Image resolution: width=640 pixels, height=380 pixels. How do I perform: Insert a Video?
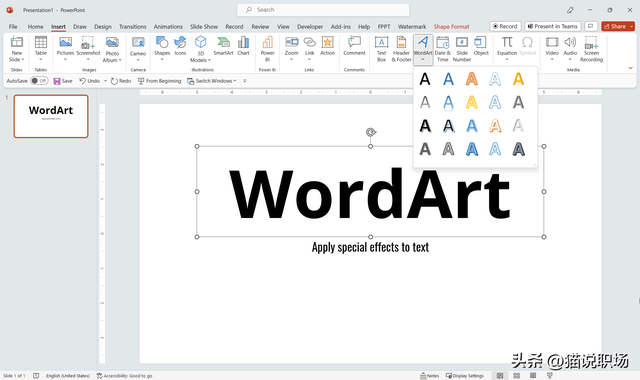pos(552,48)
